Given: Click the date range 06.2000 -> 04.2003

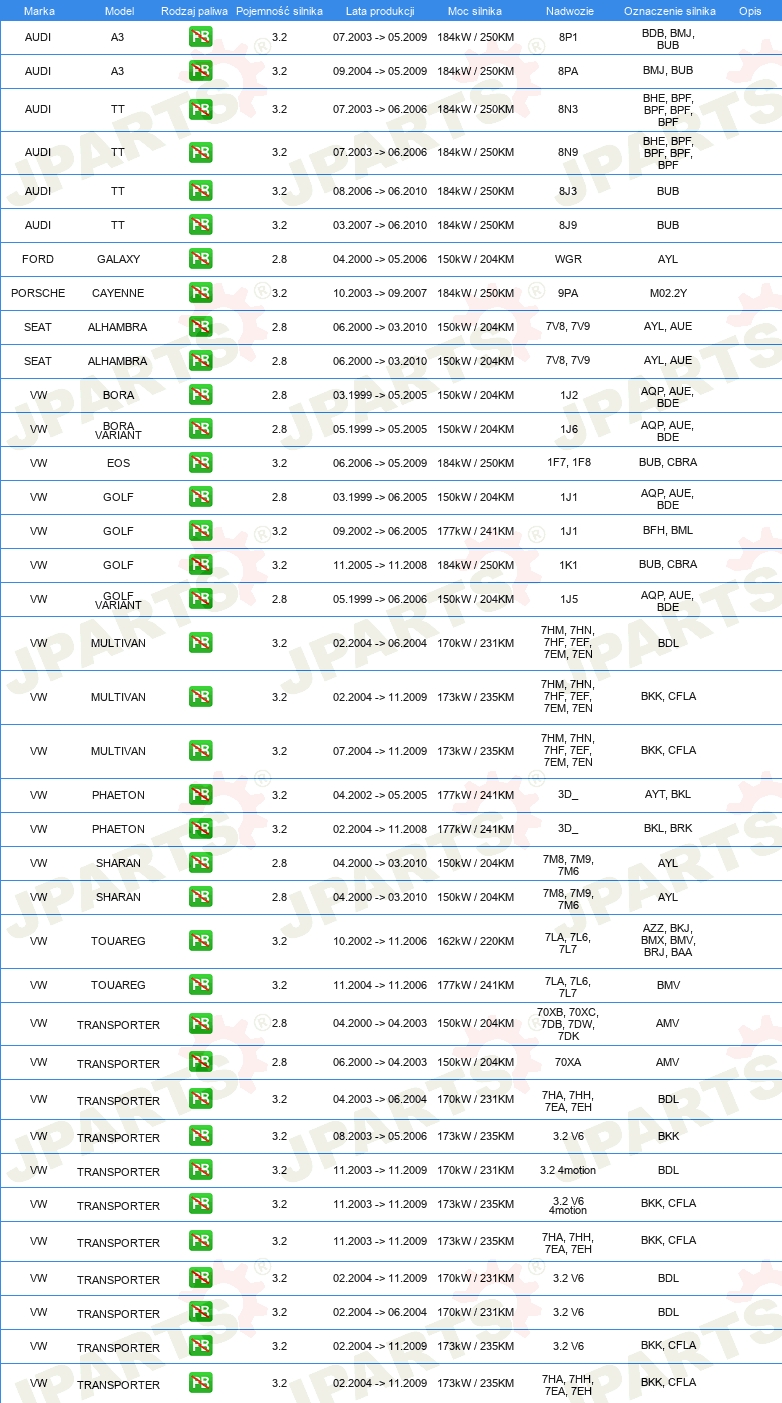Looking at the screenshot, I should click(x=380, y=1063).
